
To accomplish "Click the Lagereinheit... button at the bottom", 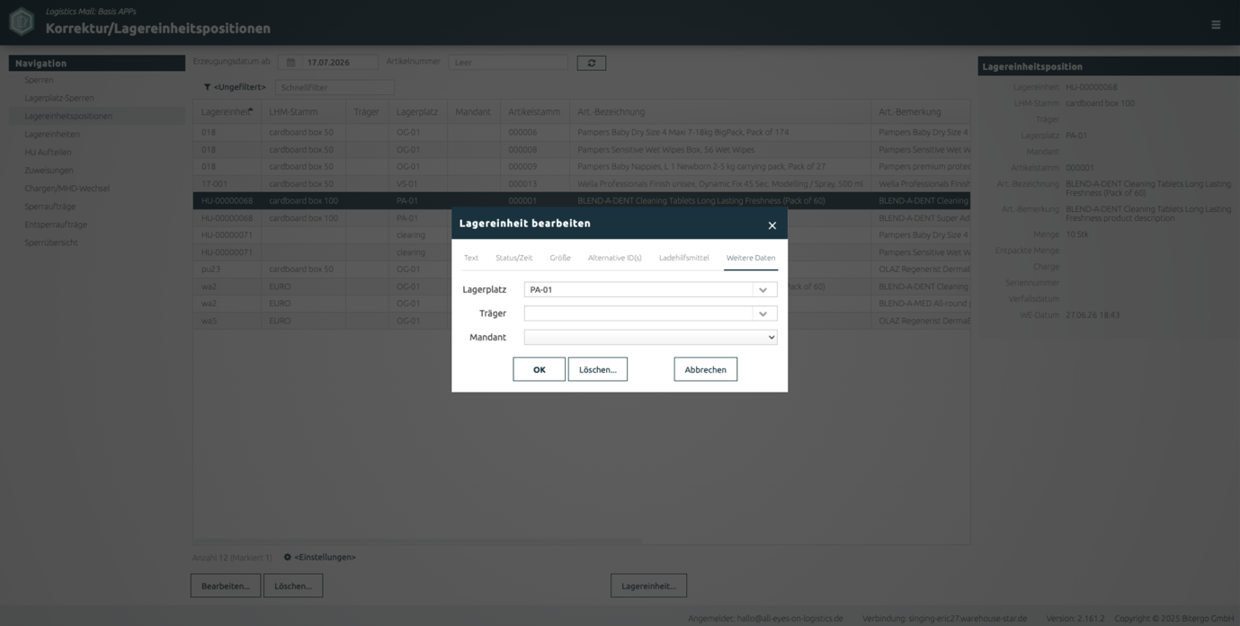I will [649, 586].
